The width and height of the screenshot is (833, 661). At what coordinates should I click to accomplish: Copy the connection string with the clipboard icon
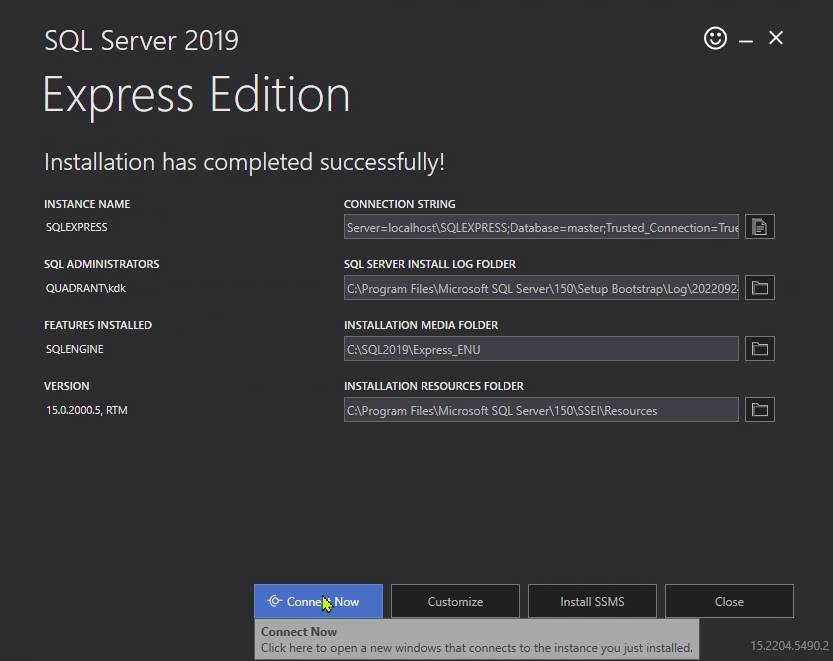click(760, 227)
